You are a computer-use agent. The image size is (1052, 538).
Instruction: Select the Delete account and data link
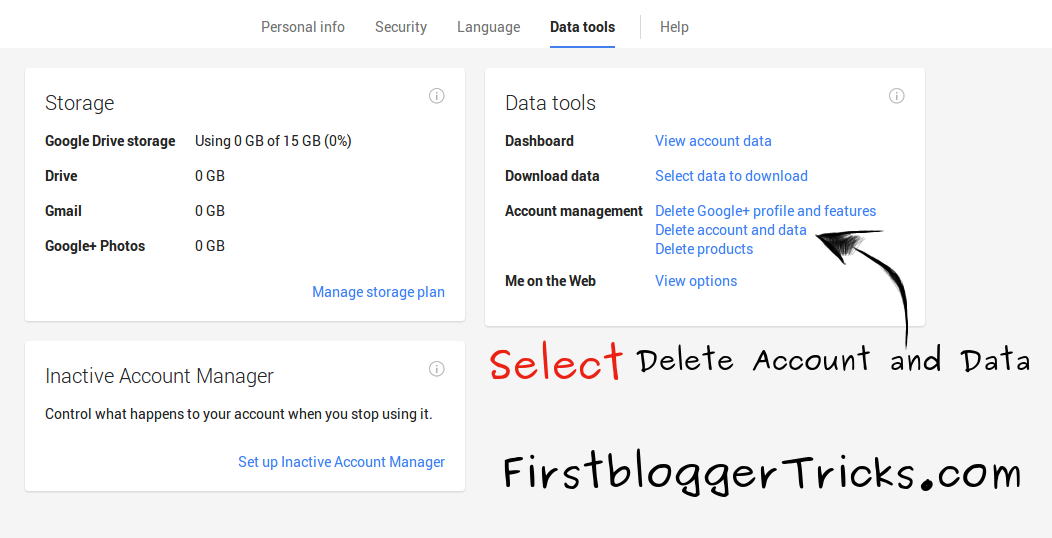pyautogui.click(x=730, y=230)
